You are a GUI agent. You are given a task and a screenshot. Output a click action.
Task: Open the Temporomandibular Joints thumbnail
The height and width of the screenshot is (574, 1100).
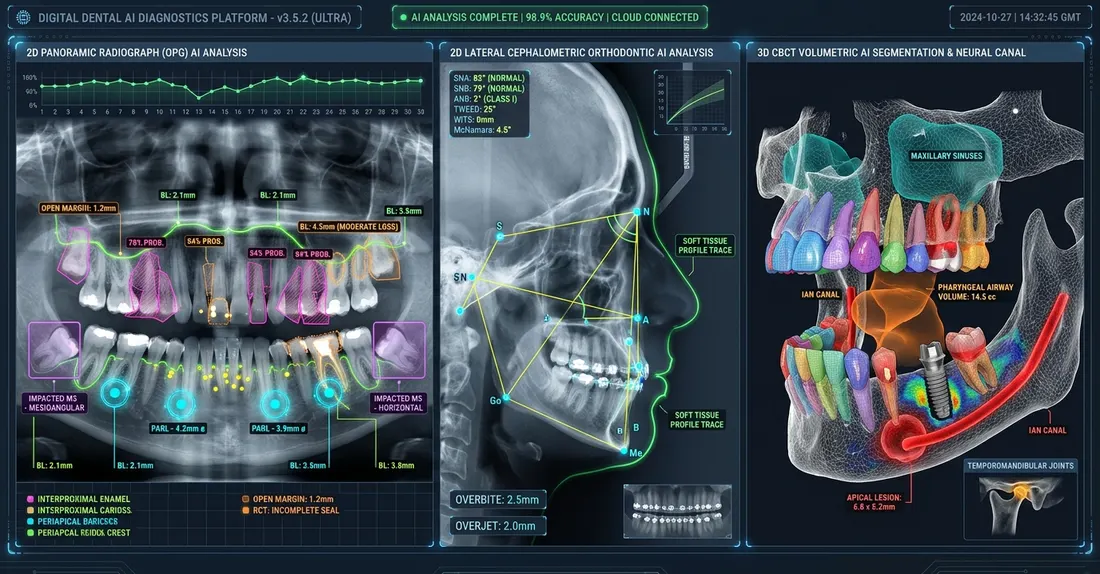coord(1020,507)
